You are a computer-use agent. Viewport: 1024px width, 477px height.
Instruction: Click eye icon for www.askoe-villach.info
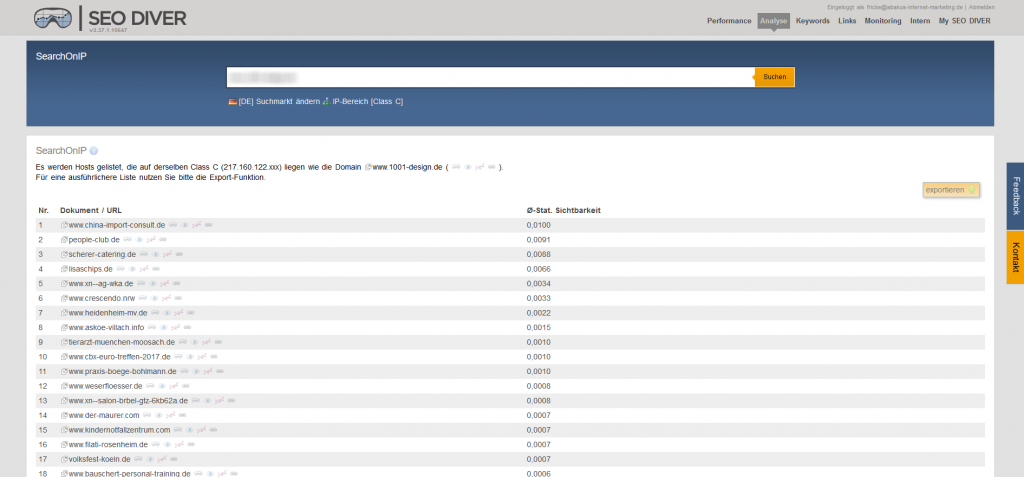(x=164, y=327)
